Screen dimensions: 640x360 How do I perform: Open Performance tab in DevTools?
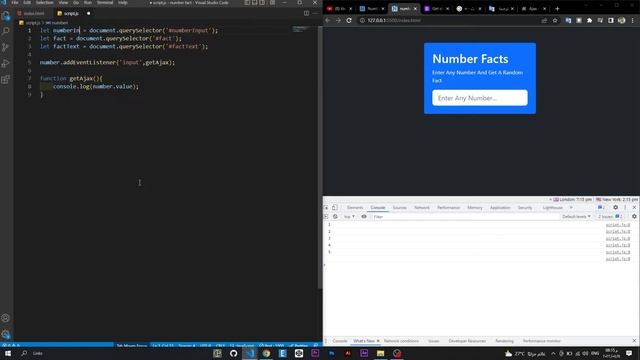pos(449,207)
